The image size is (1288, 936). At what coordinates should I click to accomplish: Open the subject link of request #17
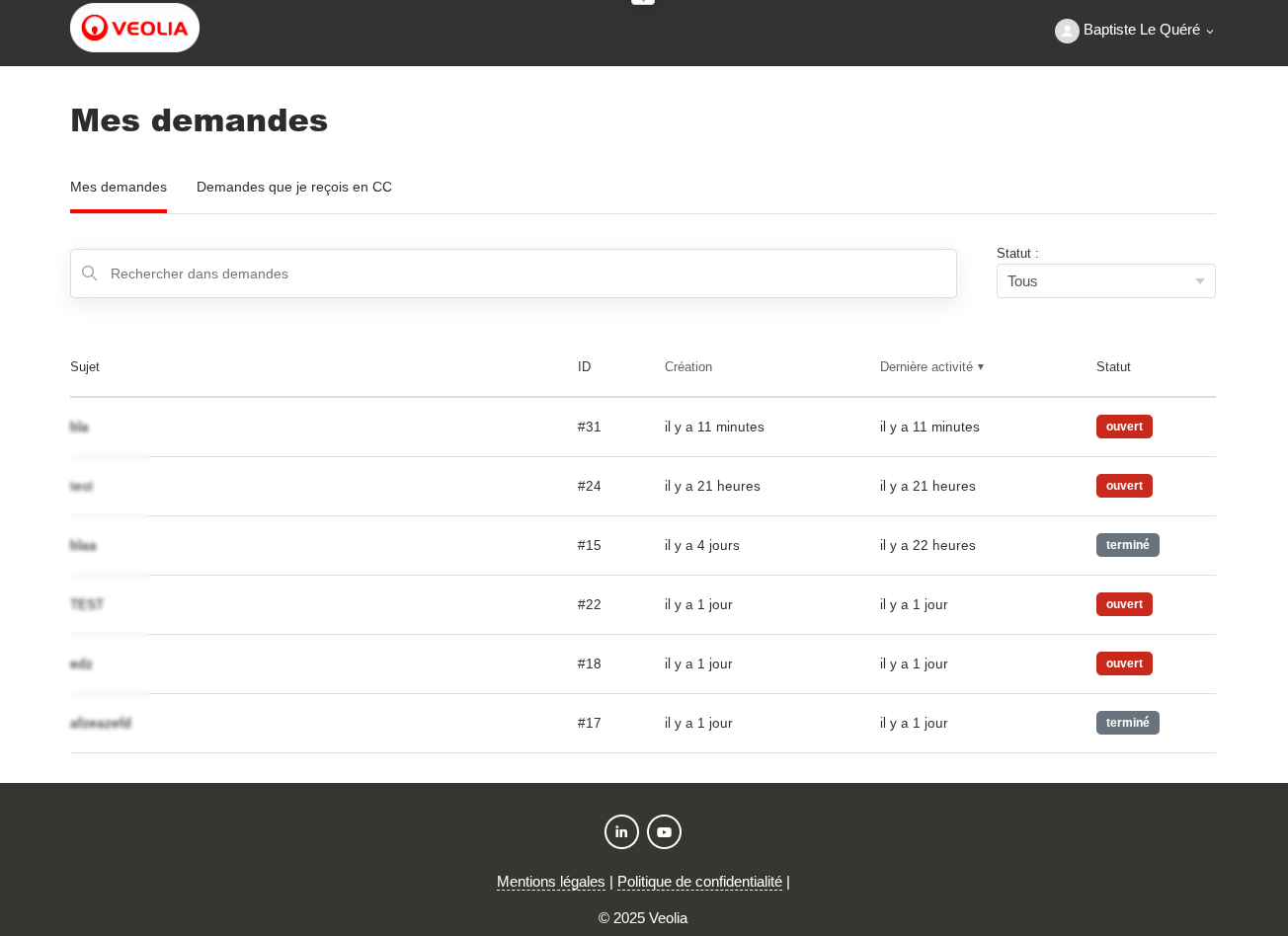(101, 724)
